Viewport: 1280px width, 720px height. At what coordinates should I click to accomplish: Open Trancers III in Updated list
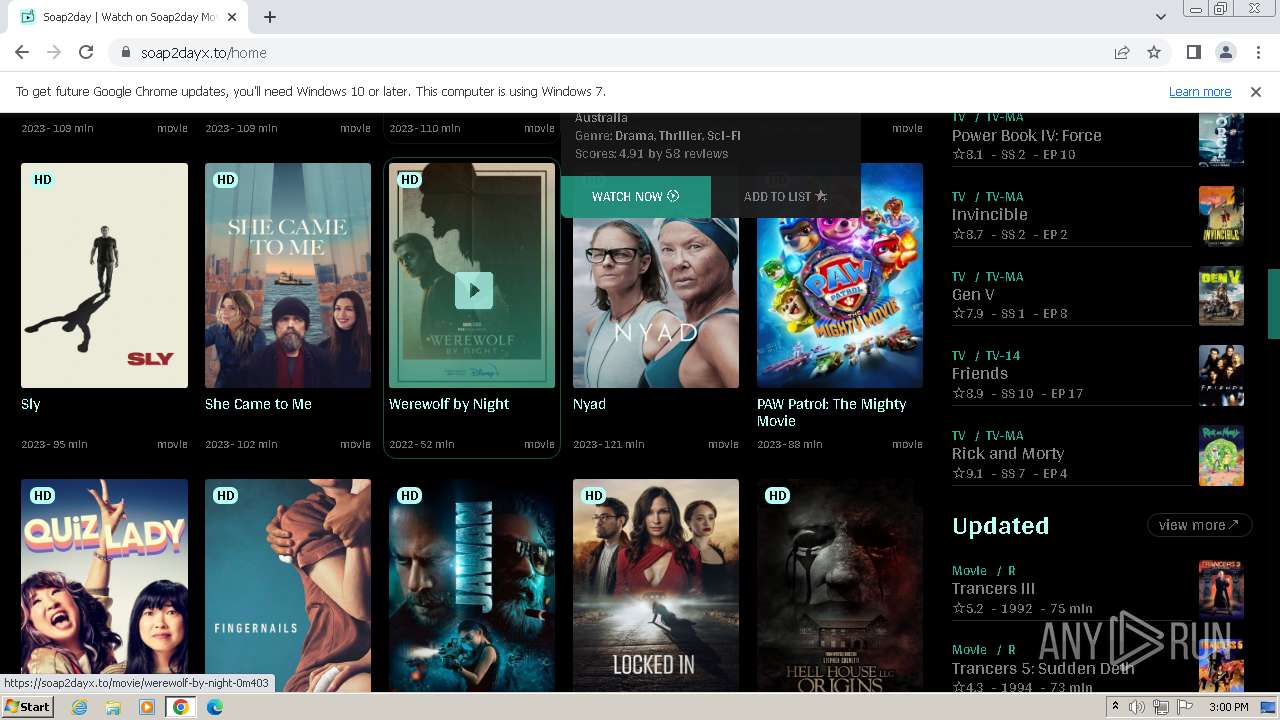pos(993,589)
